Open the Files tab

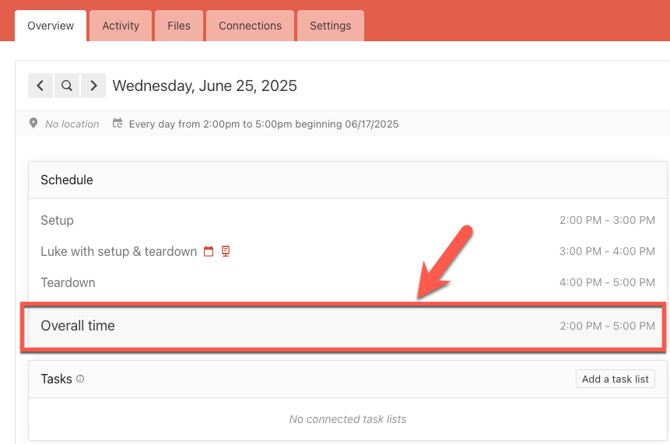(179, 26)
